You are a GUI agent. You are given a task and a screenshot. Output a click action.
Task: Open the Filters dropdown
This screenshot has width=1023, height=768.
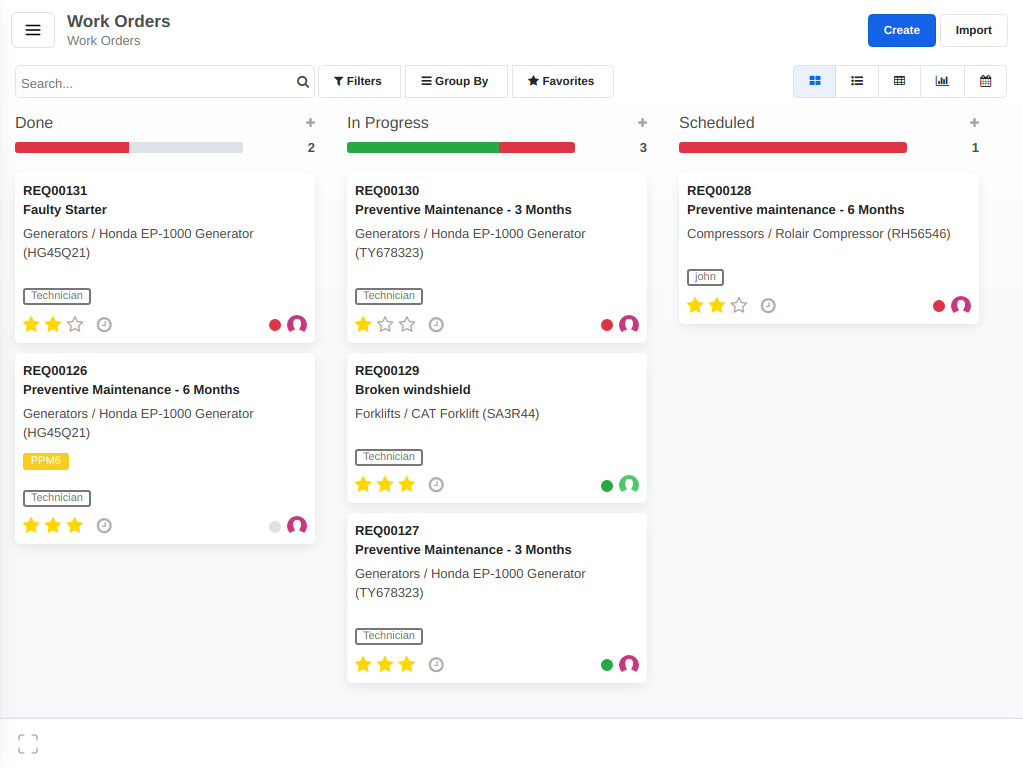tap(359, 81)
